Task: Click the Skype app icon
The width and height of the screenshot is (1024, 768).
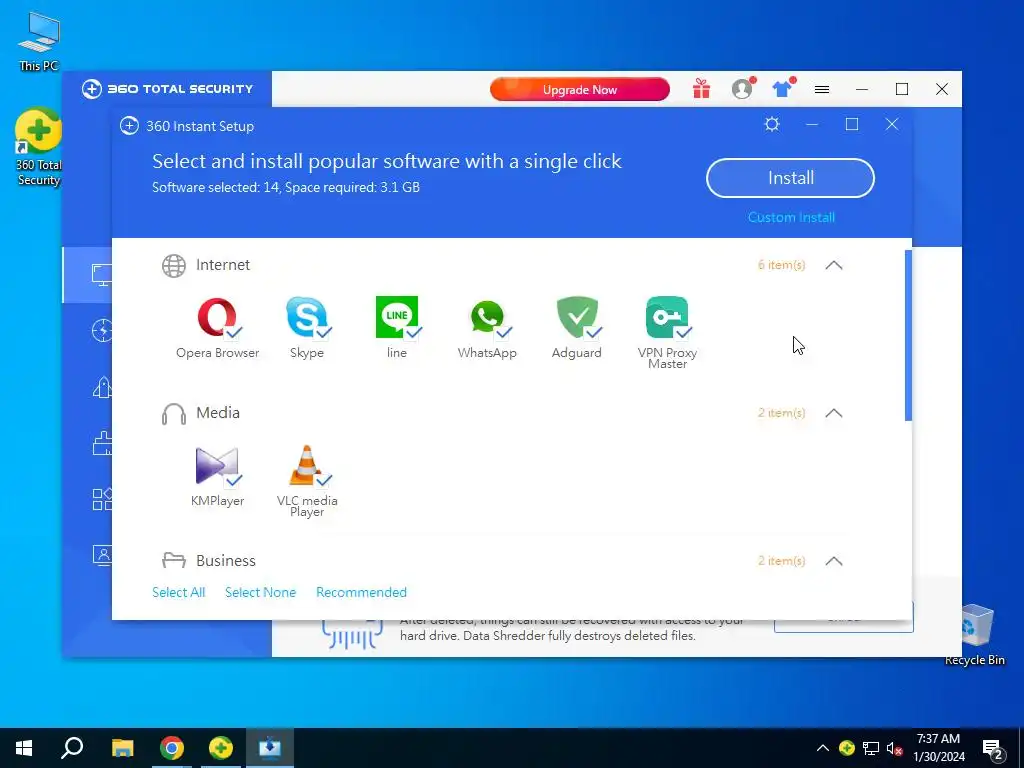Action: pyautogui.click(x=306, y=317)
